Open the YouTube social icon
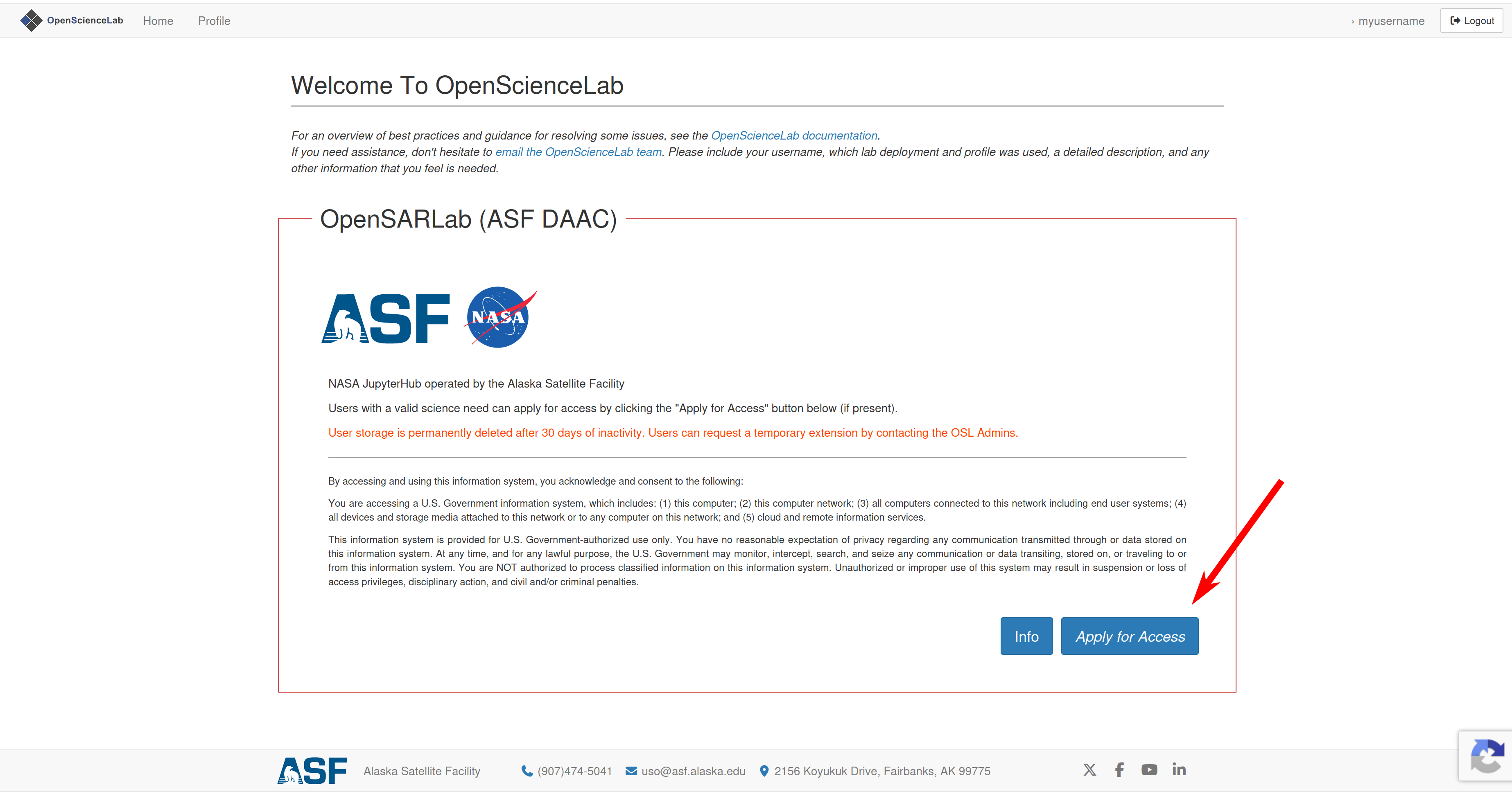1512x792 pixels. [x=1149, y=770]
